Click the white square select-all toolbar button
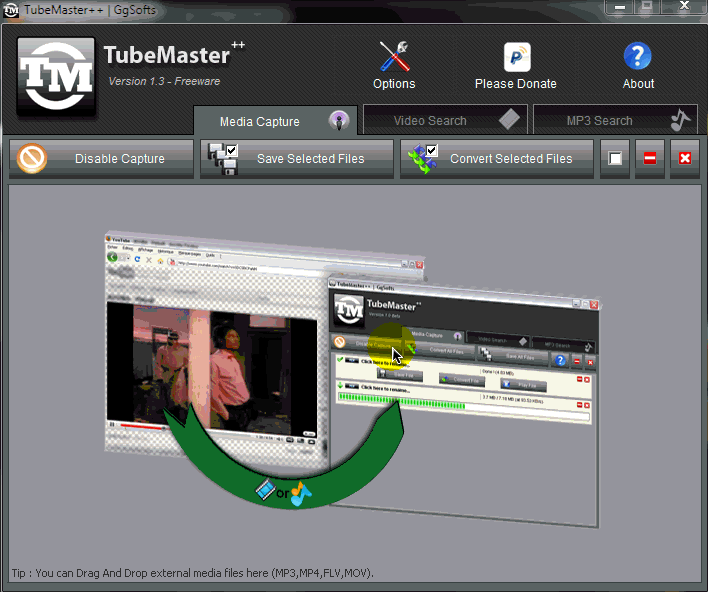Image resolution: width=708 pixels, height=592 pixels. 615,158
